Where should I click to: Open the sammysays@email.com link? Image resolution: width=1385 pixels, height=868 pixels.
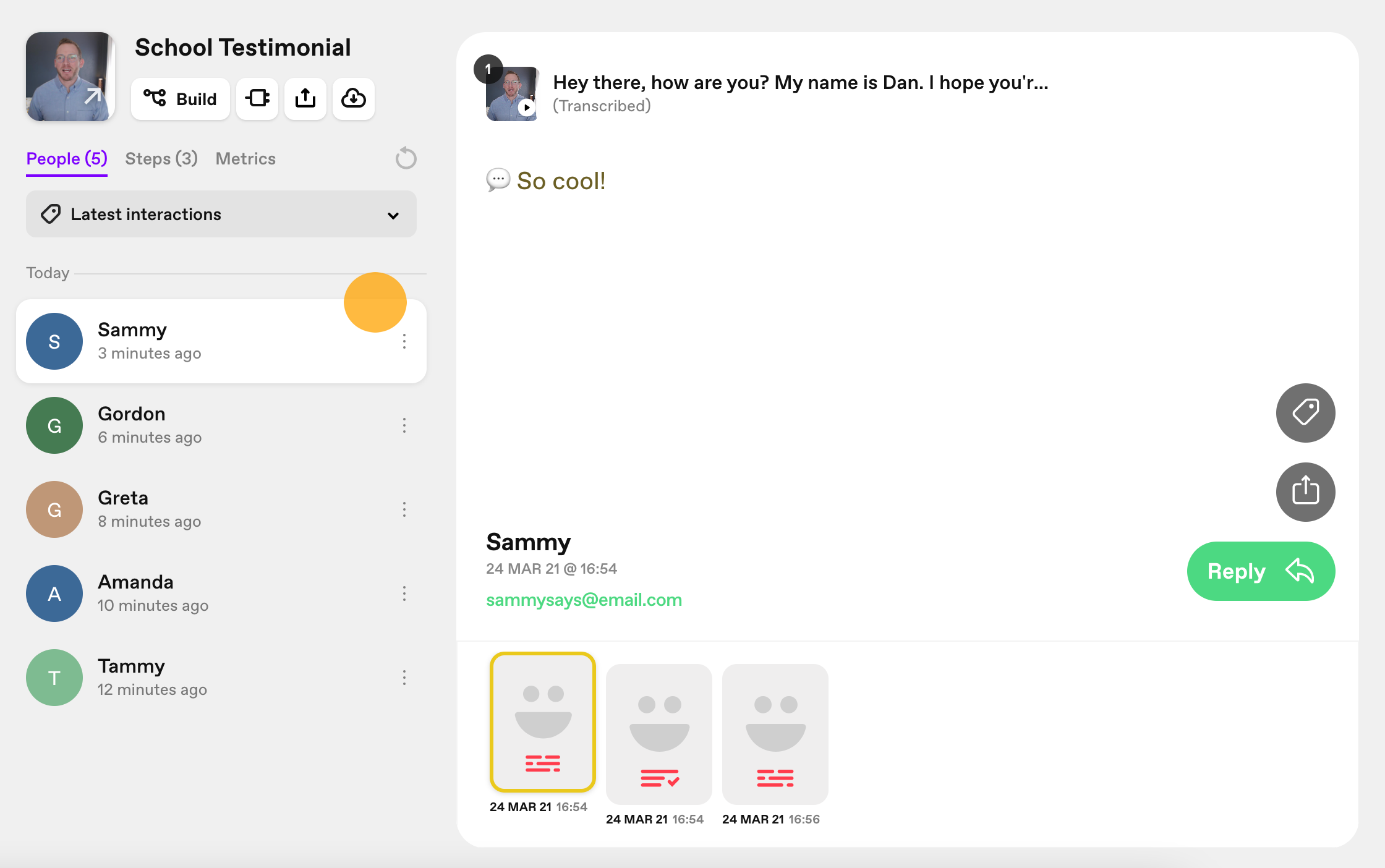[x=584, y=600]
